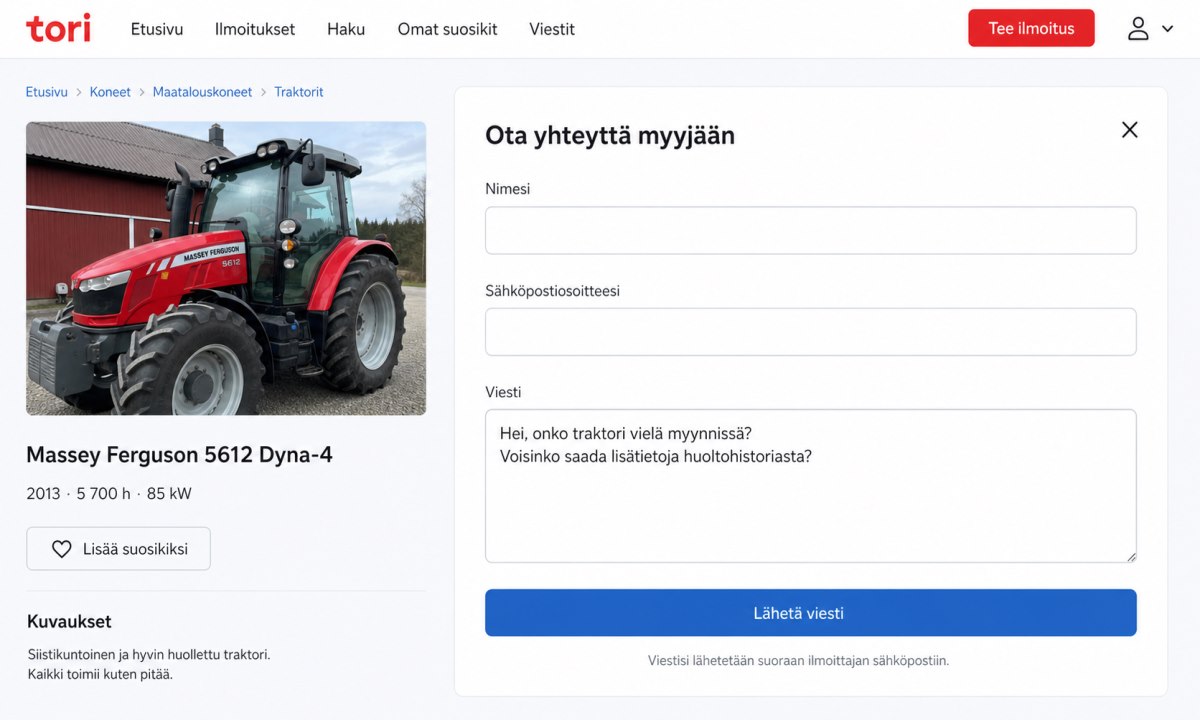Click the textarea resize grip corner
Viewport: 1200px width, 720px height.
click(1130, 556)
